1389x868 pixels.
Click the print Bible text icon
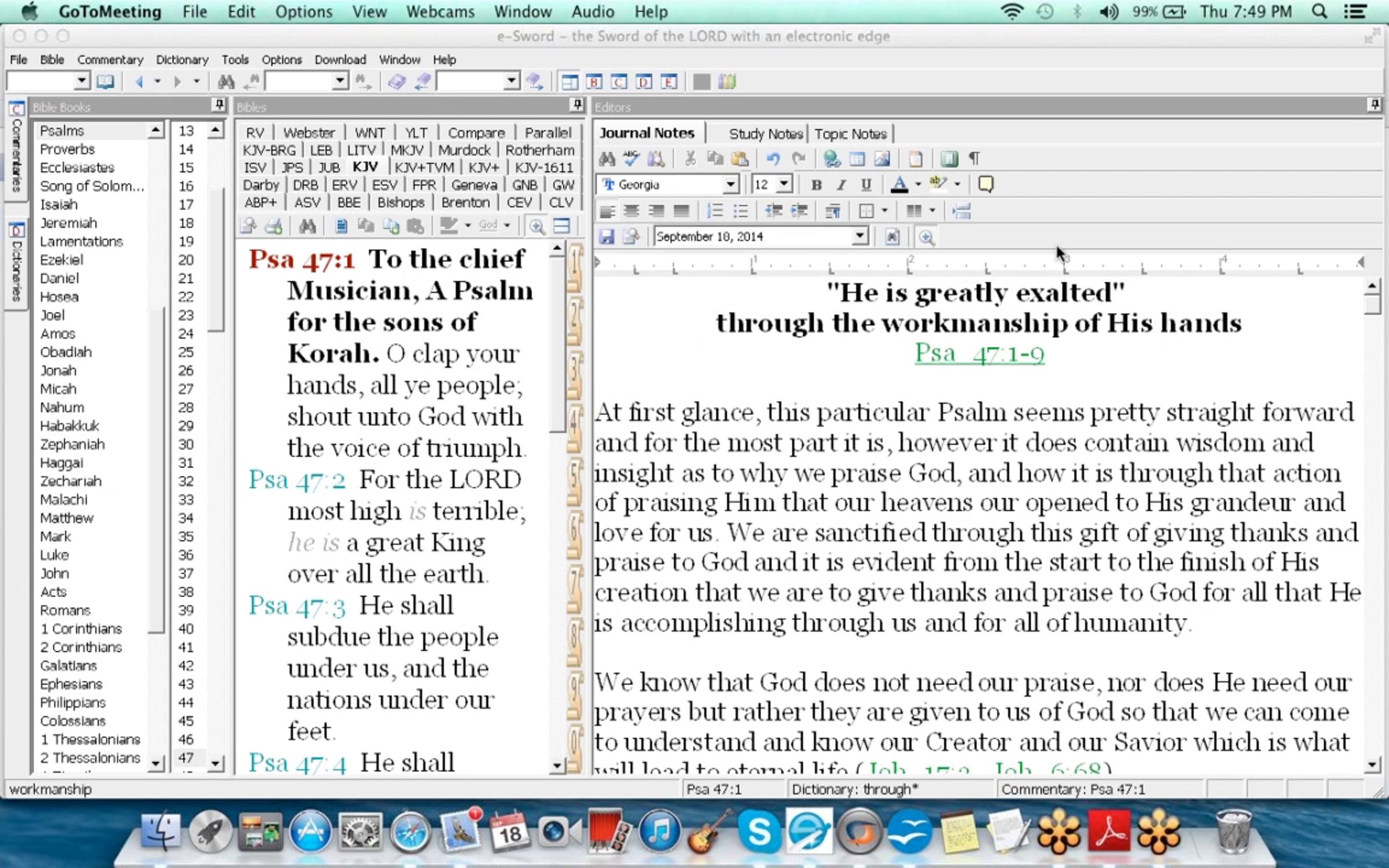click(x=273, y=226)
